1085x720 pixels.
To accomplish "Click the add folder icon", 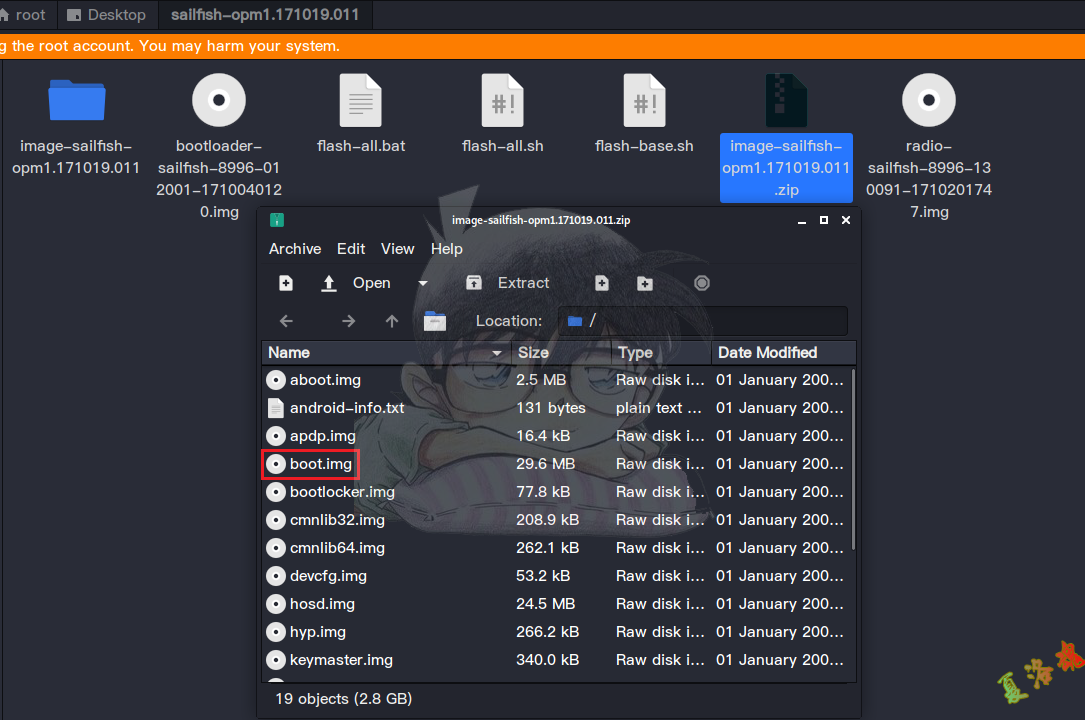I will 645,283.
